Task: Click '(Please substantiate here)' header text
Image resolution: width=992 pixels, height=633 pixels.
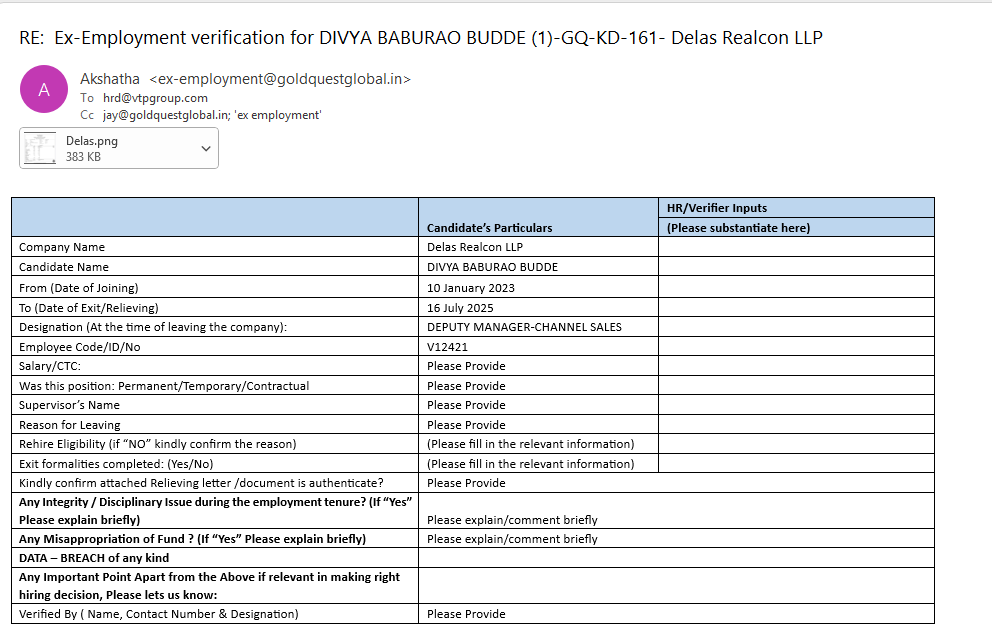Action: coord(738,228)
